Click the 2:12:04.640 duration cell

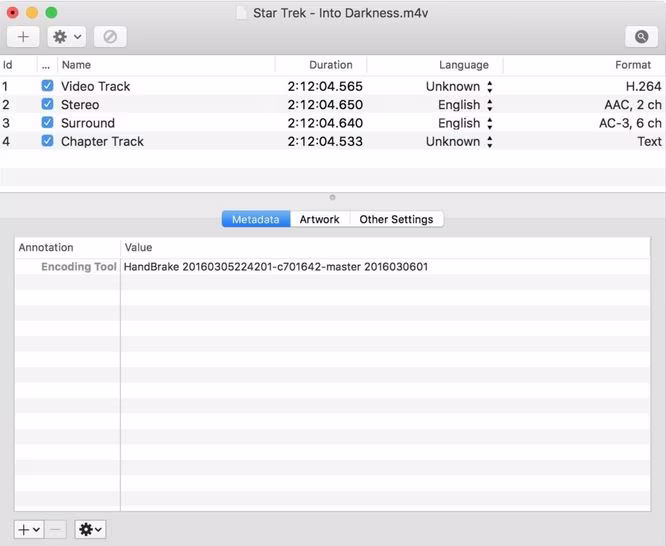pos(325,123)
